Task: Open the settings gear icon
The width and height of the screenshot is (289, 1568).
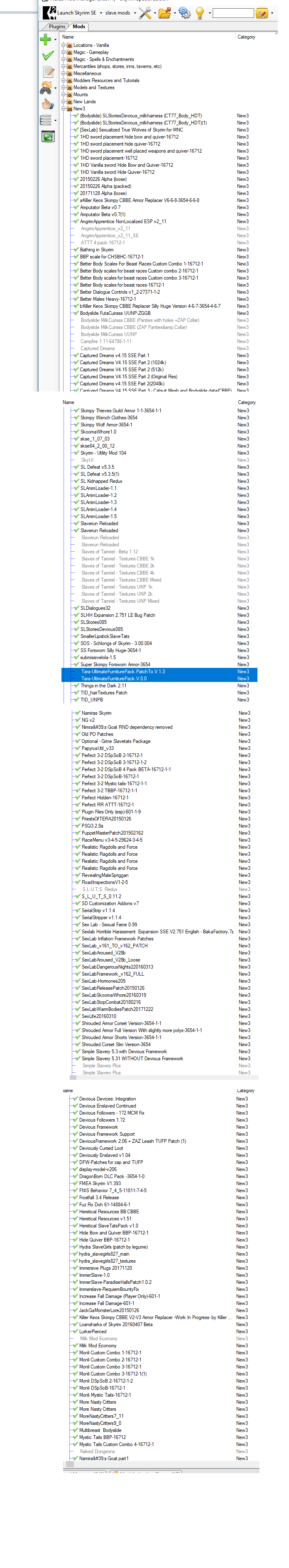Action: point(184,13)
